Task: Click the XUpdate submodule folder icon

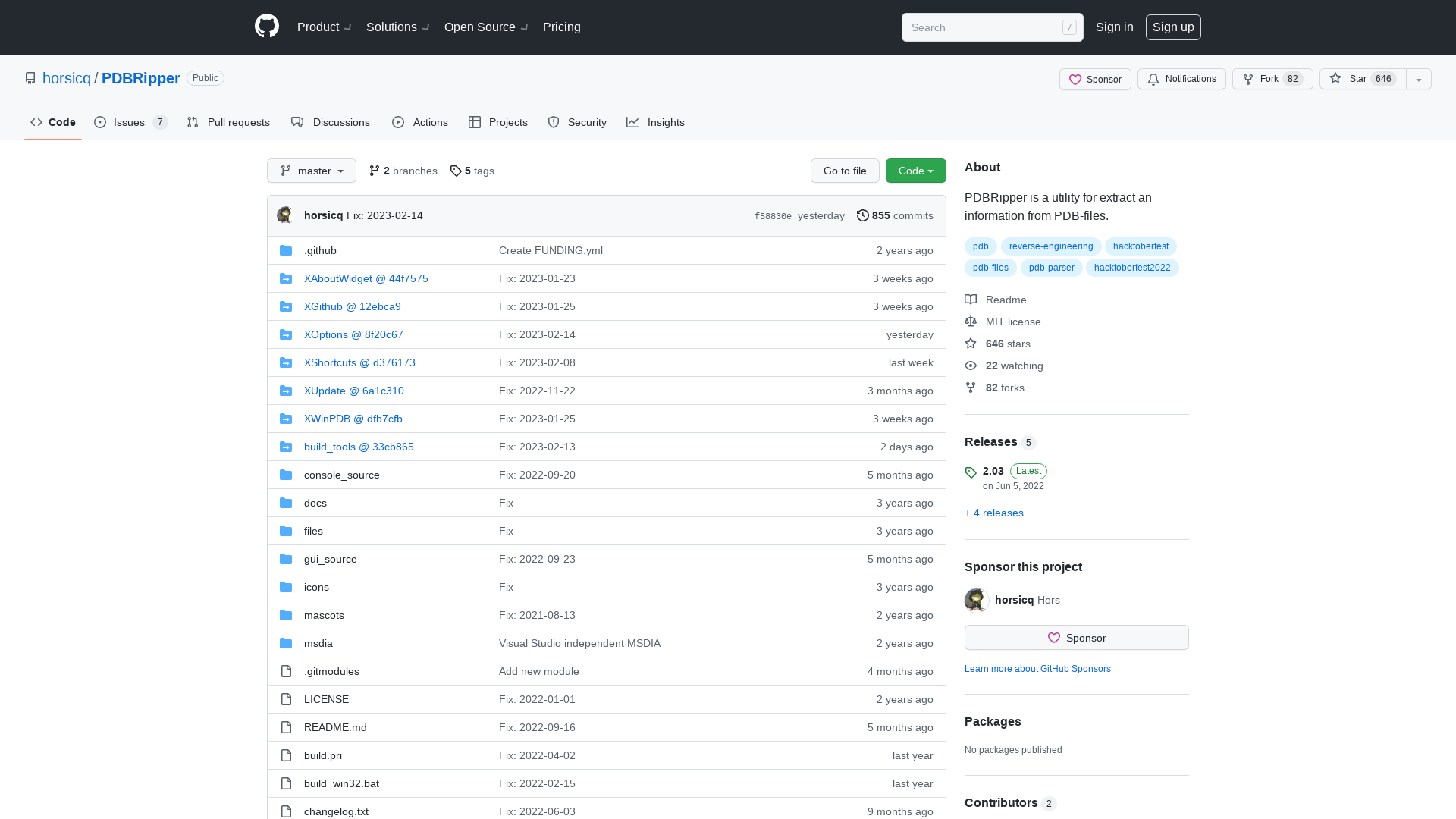Action: (286, 391)
